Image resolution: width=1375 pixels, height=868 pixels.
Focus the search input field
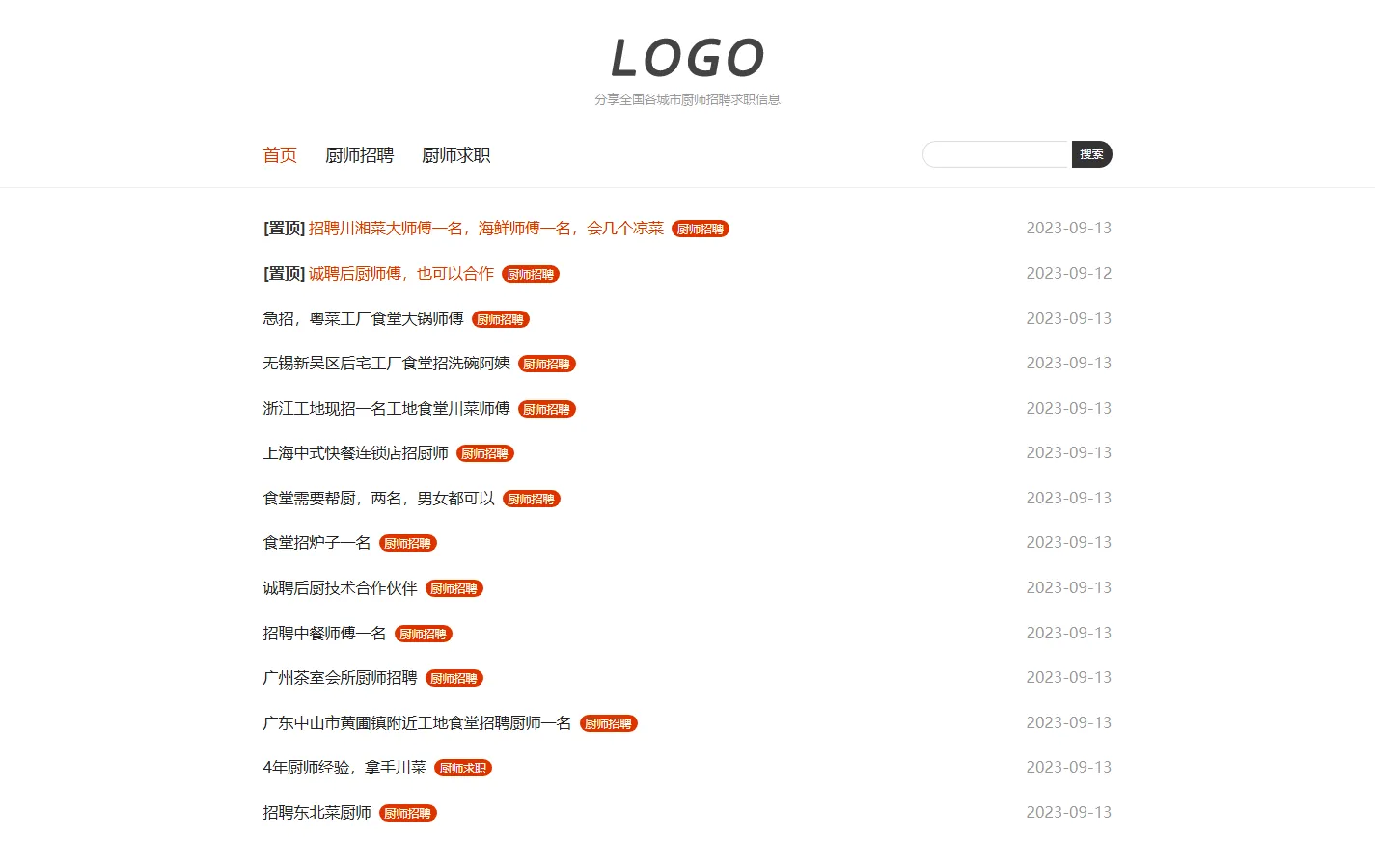coord(997,154)
